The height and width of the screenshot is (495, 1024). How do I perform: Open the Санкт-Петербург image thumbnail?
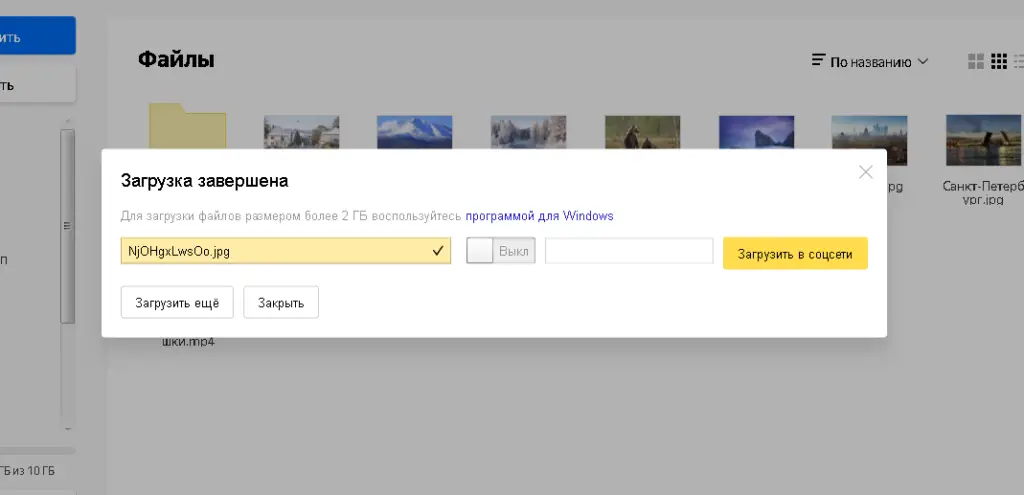983,138
